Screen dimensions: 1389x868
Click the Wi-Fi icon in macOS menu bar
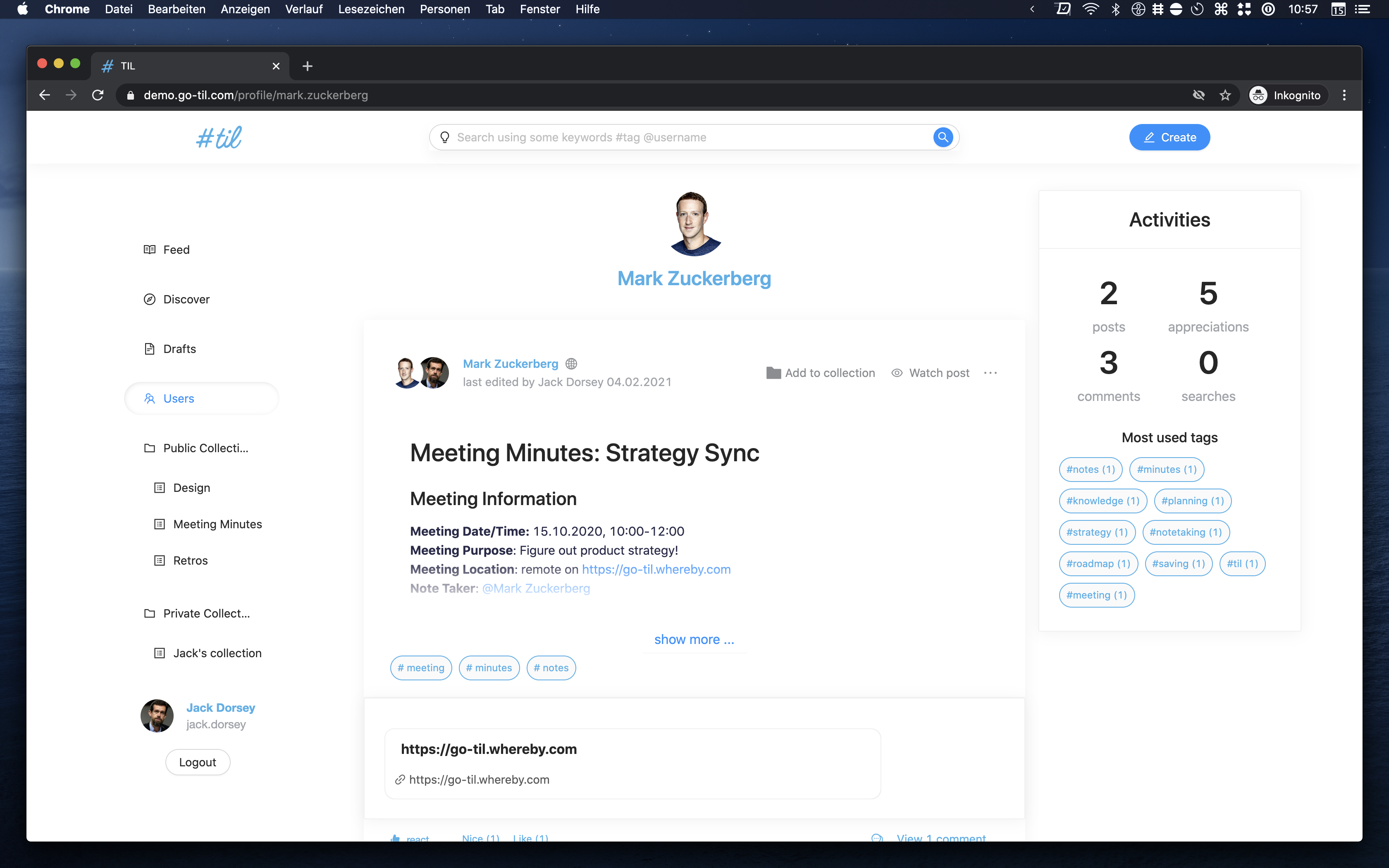(1090, 9)
